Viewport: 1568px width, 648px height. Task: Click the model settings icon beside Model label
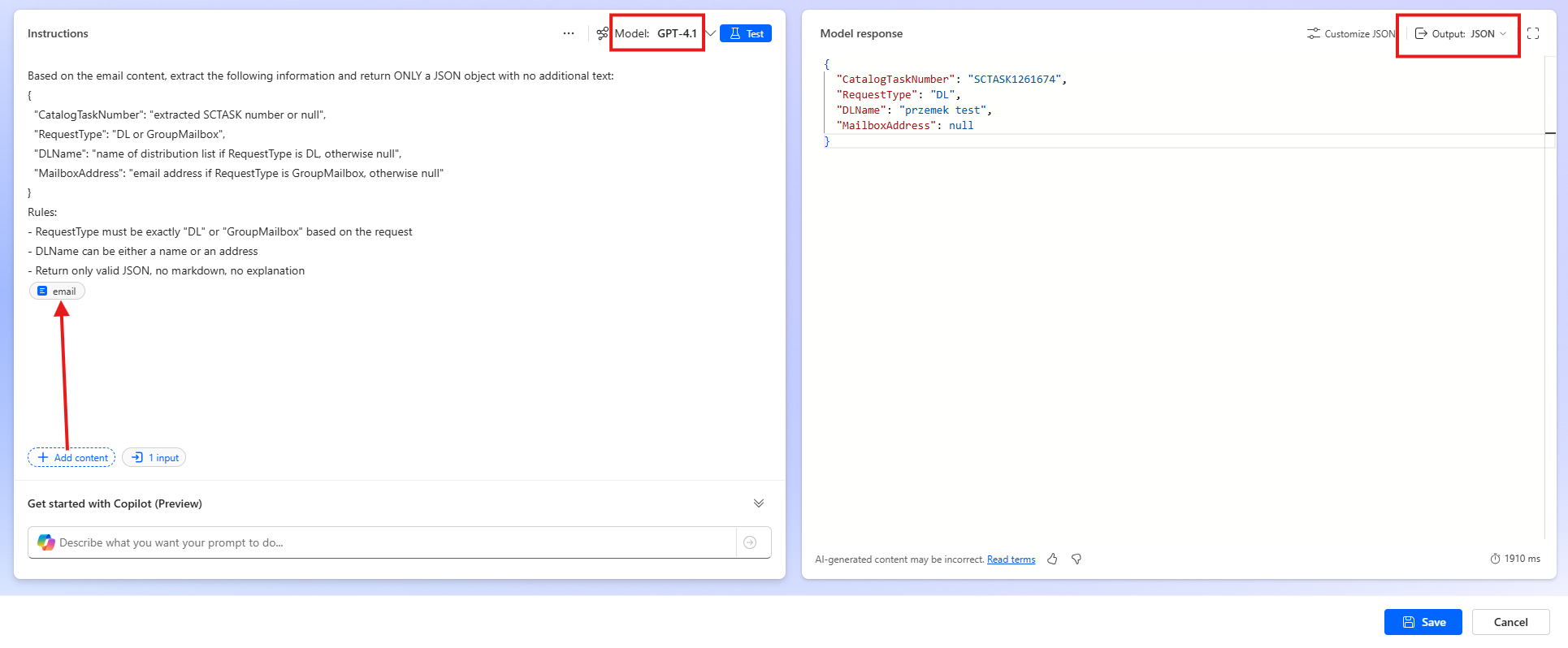pyautogui.click(x=602, y=33)
